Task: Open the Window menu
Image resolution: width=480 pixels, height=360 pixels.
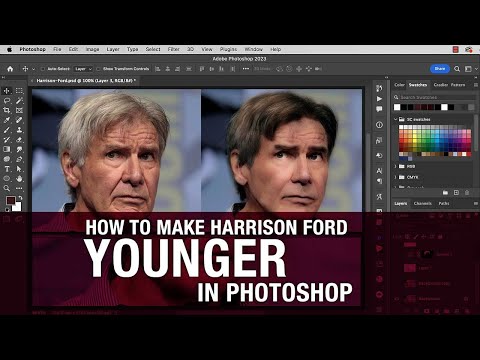Action: pyautogui.click(x=254, y=49)
